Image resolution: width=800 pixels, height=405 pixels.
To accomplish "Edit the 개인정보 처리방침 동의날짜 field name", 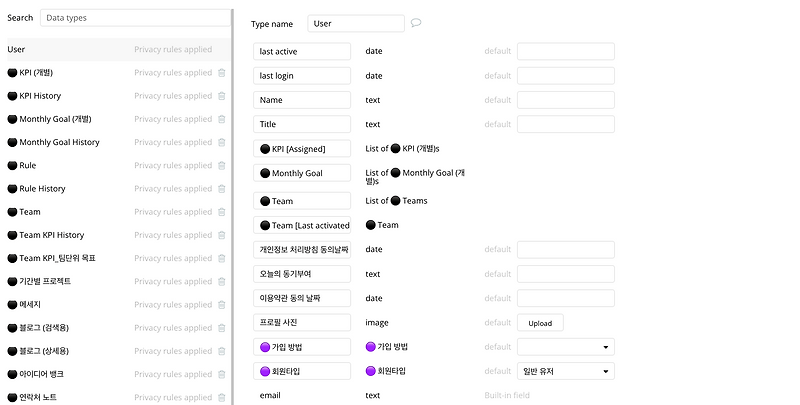I will click(x=302, y=250).
